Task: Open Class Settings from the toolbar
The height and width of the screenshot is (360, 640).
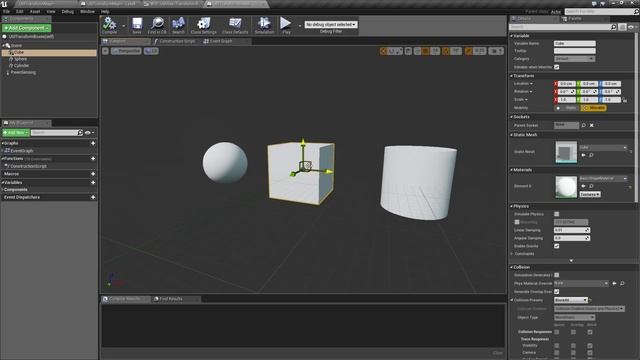Action: click(x=203, y=25)
